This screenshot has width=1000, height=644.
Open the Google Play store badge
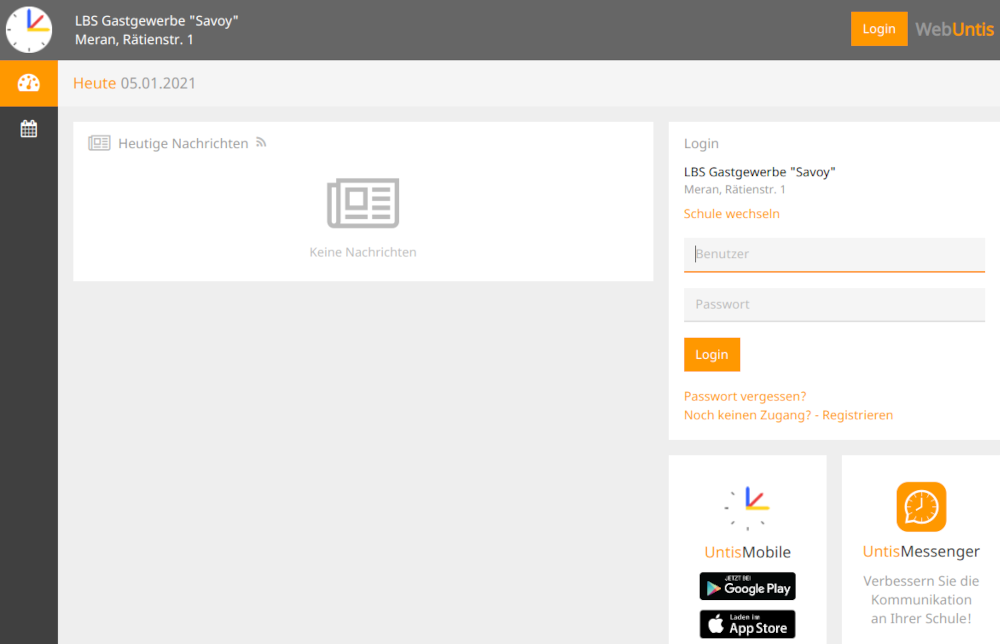pyautogui.click(x=747, y=587)
